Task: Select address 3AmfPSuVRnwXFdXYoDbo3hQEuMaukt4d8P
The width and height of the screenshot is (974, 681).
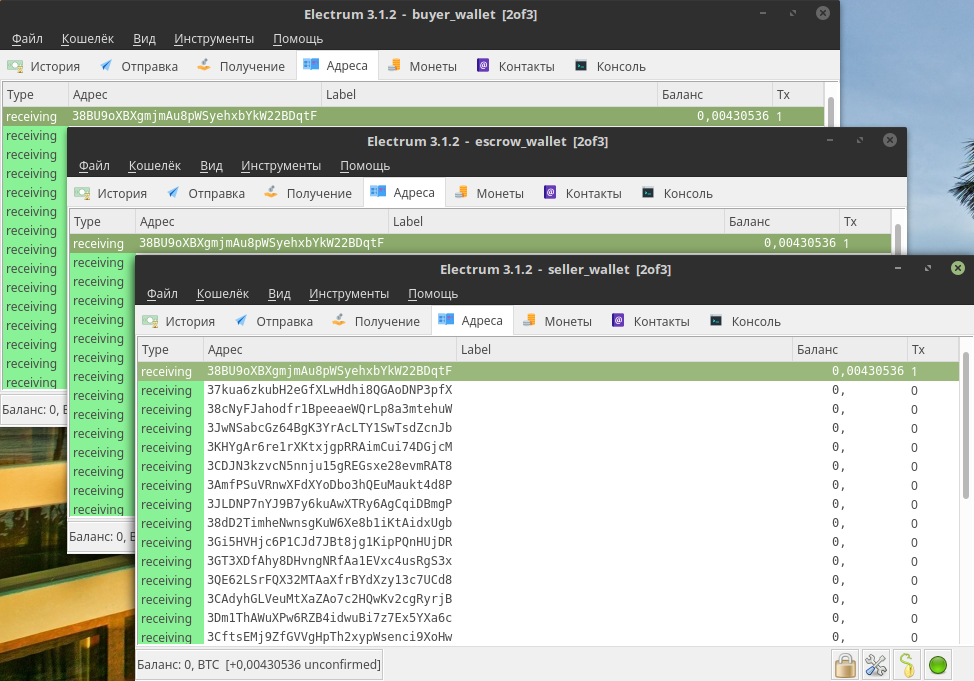Action: pyautogui.click(x=548, y=485)
